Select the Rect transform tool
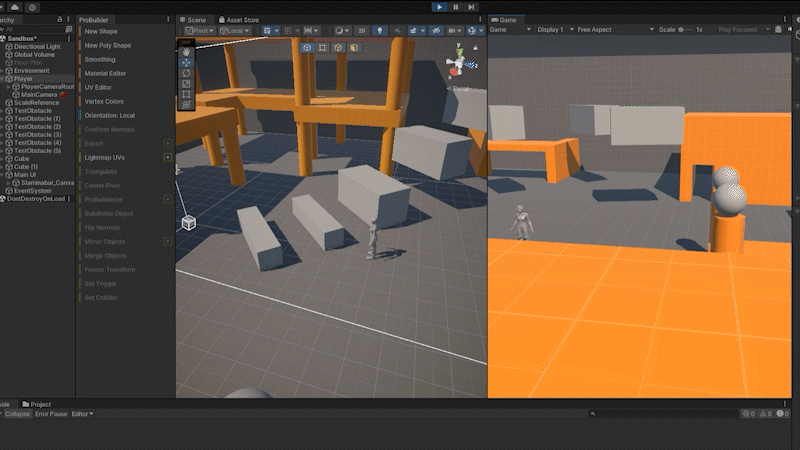 pyautogui.click(x=186, y=94)
